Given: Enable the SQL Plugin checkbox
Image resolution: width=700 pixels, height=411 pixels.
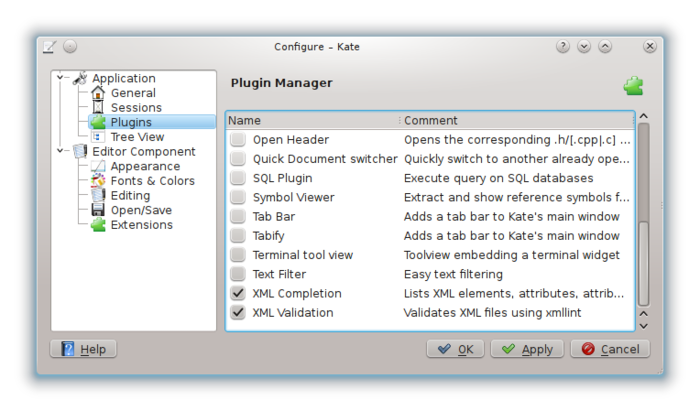Looking at the screenshot, I should point(238,178).
